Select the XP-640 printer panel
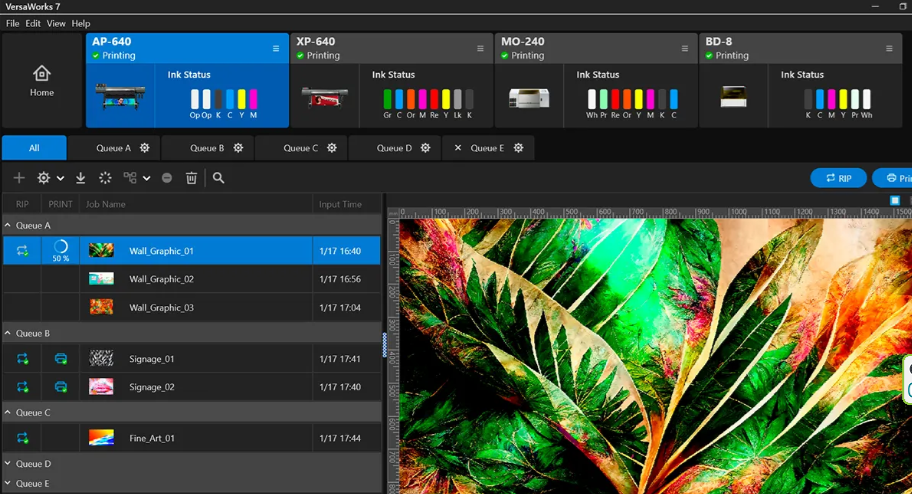The height and width of the screenshot is (494, 912). click(391, 80)
